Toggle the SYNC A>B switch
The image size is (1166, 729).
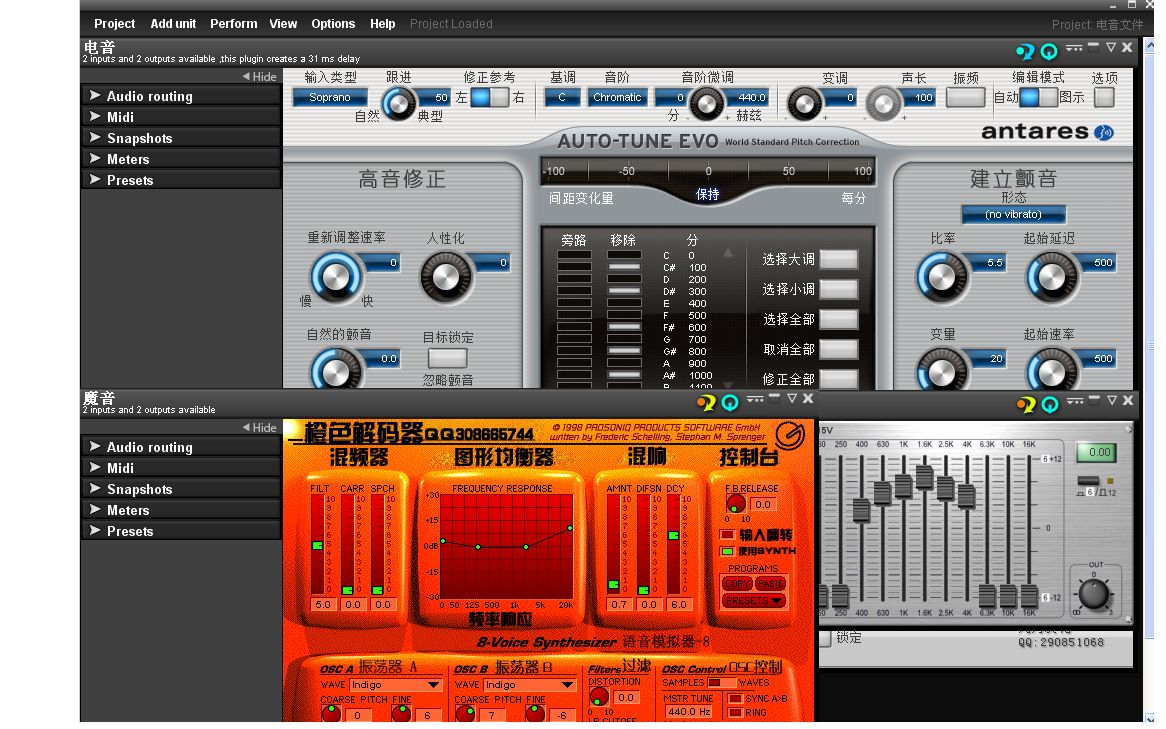click(735, 699)
